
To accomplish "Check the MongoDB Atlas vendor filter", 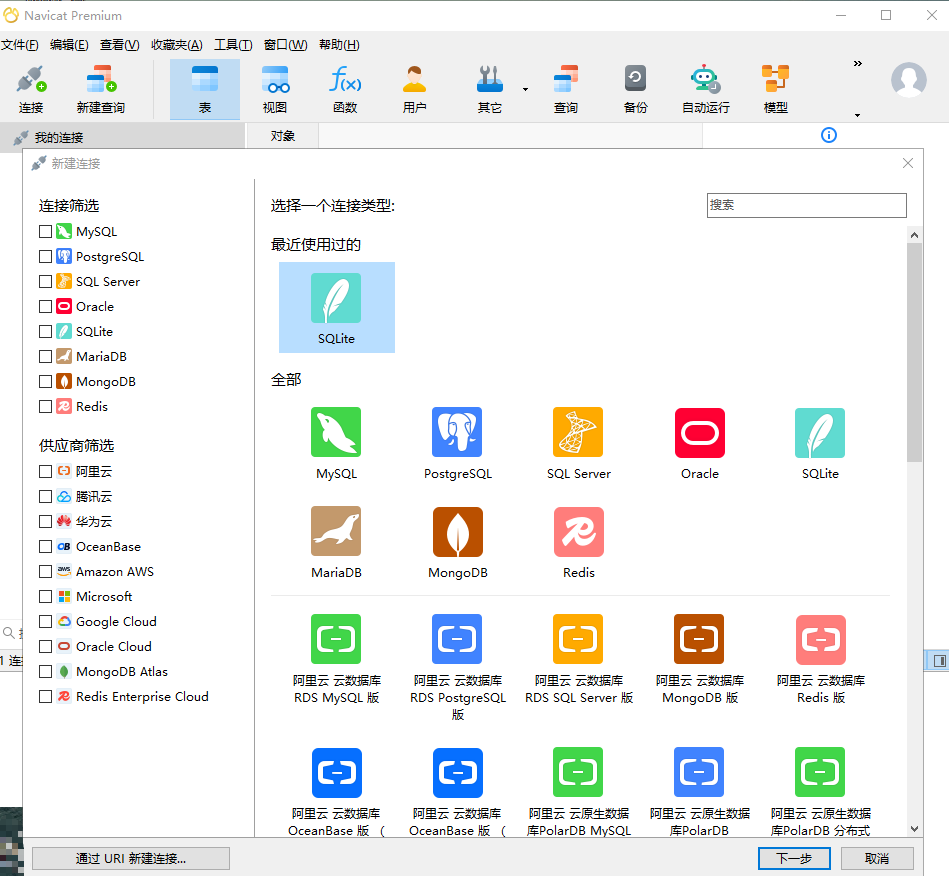I will [45, 671].
